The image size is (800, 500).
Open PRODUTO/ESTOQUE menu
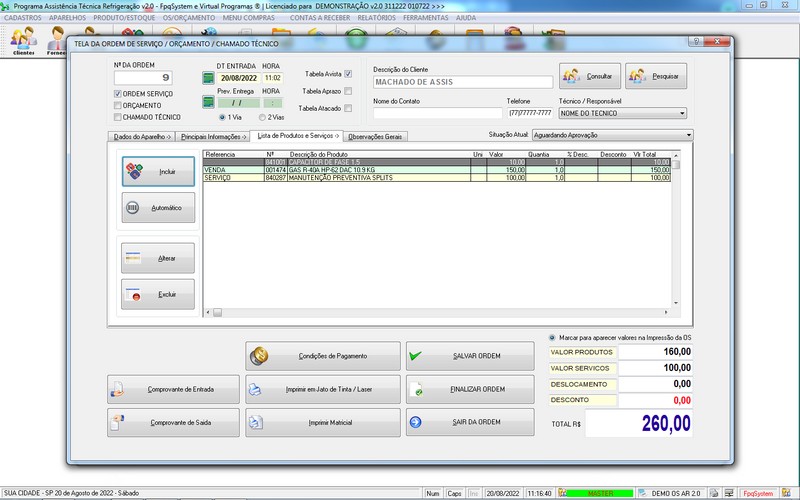(x=124, y=18)
